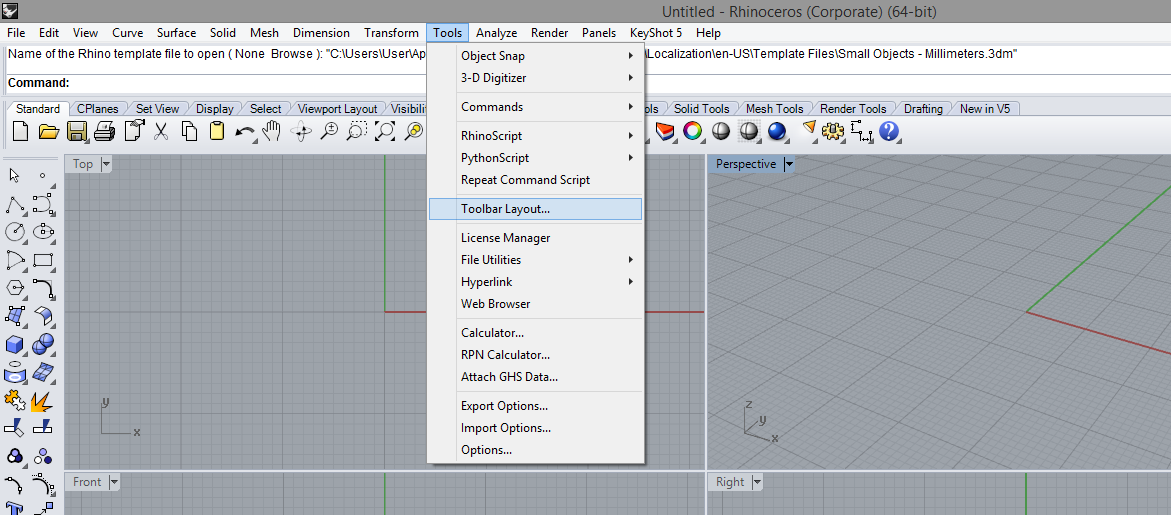Image resolution: width=1171 pixels, height=515 pixels.
Task: Select the Polyline tool in left toolbar
Action: [x=14, y=203]
